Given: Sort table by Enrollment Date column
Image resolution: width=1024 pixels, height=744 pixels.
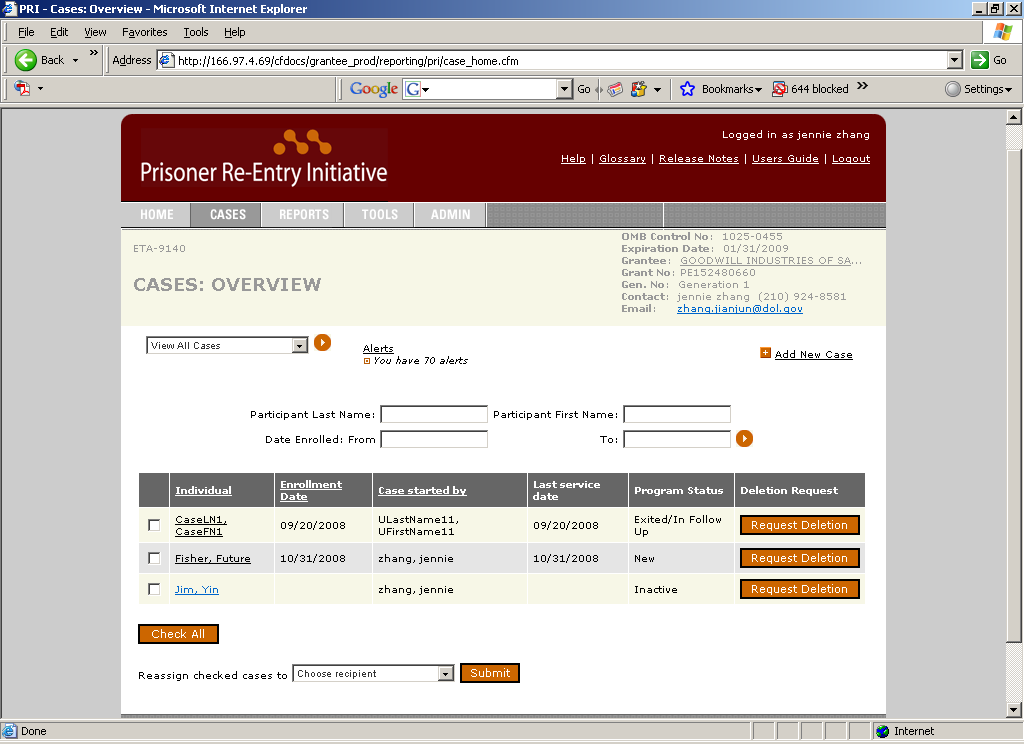Looking at the screenshot, I should (311, 491).
